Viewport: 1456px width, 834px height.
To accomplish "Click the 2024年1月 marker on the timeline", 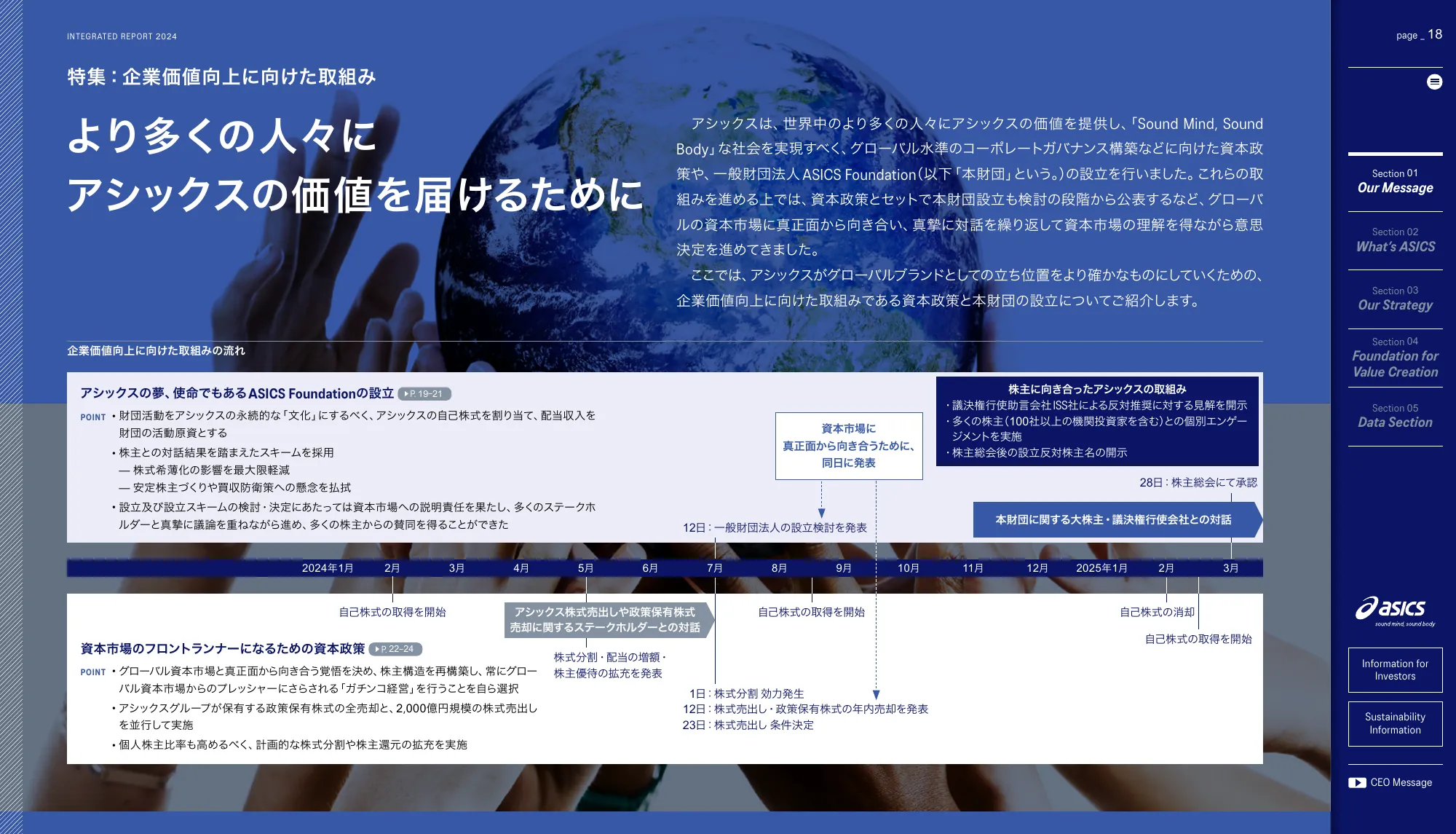I will 328,568.
